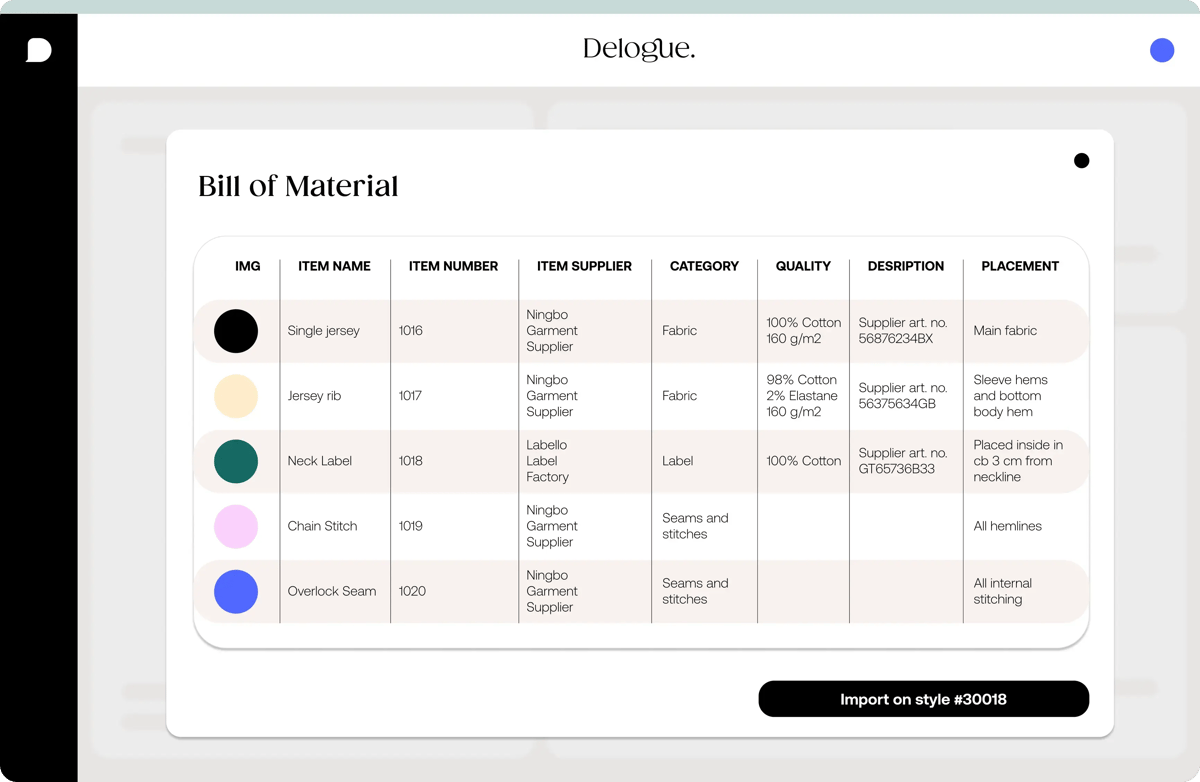Click the 98% Cotton 2% Elastane quality cell
Screen dimensions: 1200x782
(x=802, y=396)
